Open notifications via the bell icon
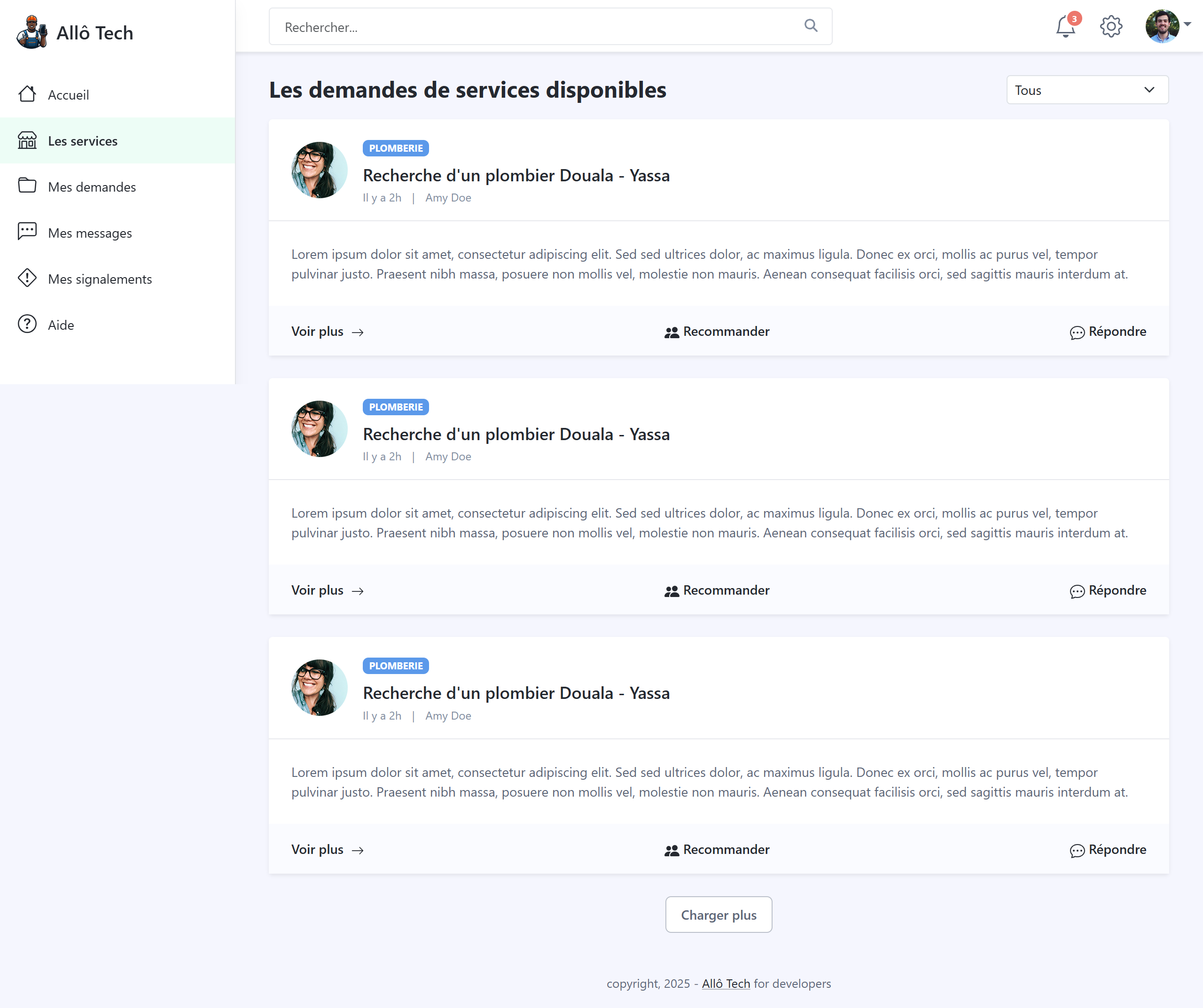Viewport: 1203px width, 1008px height. click(1065, 27)
